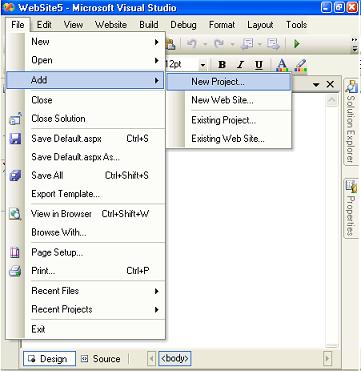361x371 pixels.
Task: Click the Save All icon
Action: (15, 175)
